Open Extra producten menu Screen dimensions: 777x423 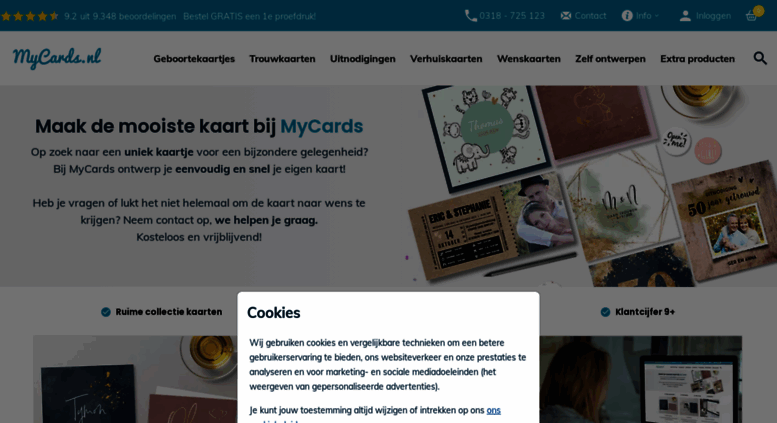[697, 58]
